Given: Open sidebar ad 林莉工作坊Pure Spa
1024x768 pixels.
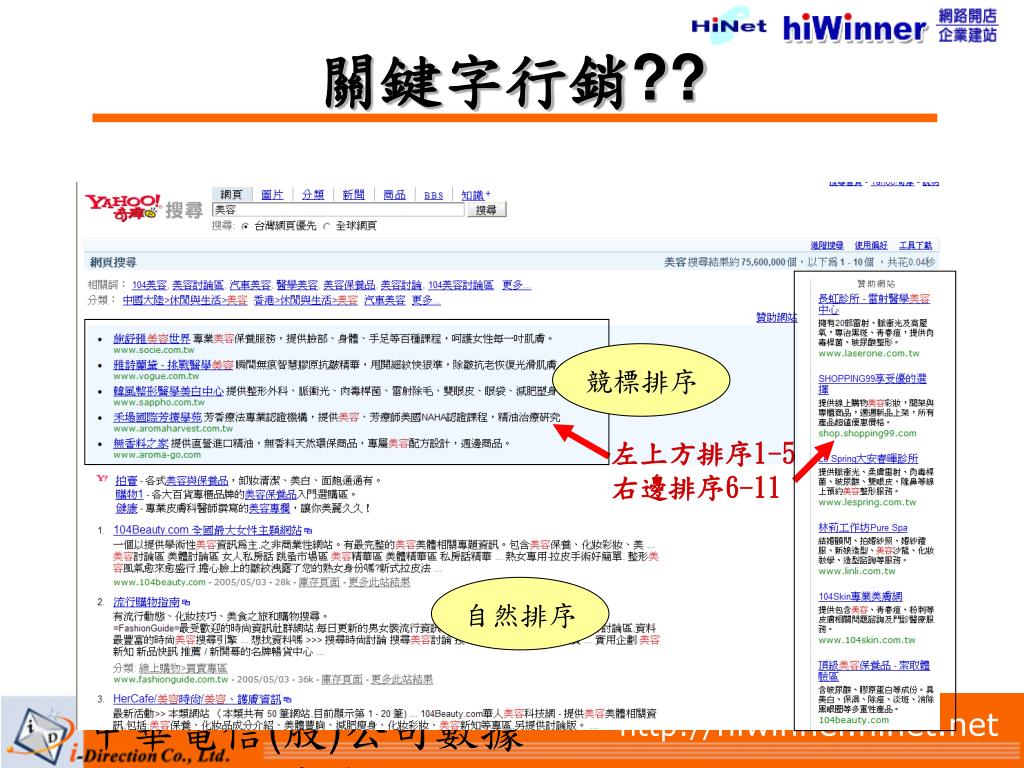Looking at the screenshot, I should coord(863,528).
